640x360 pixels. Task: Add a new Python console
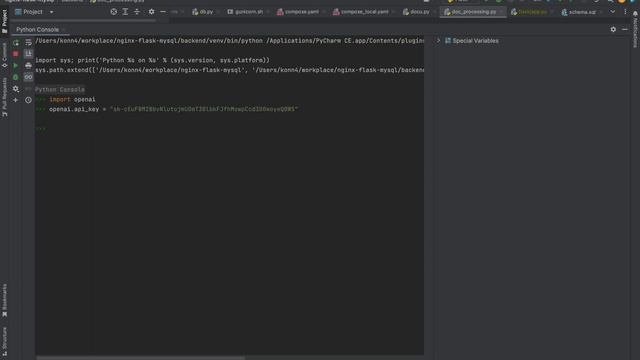point(16,100)
